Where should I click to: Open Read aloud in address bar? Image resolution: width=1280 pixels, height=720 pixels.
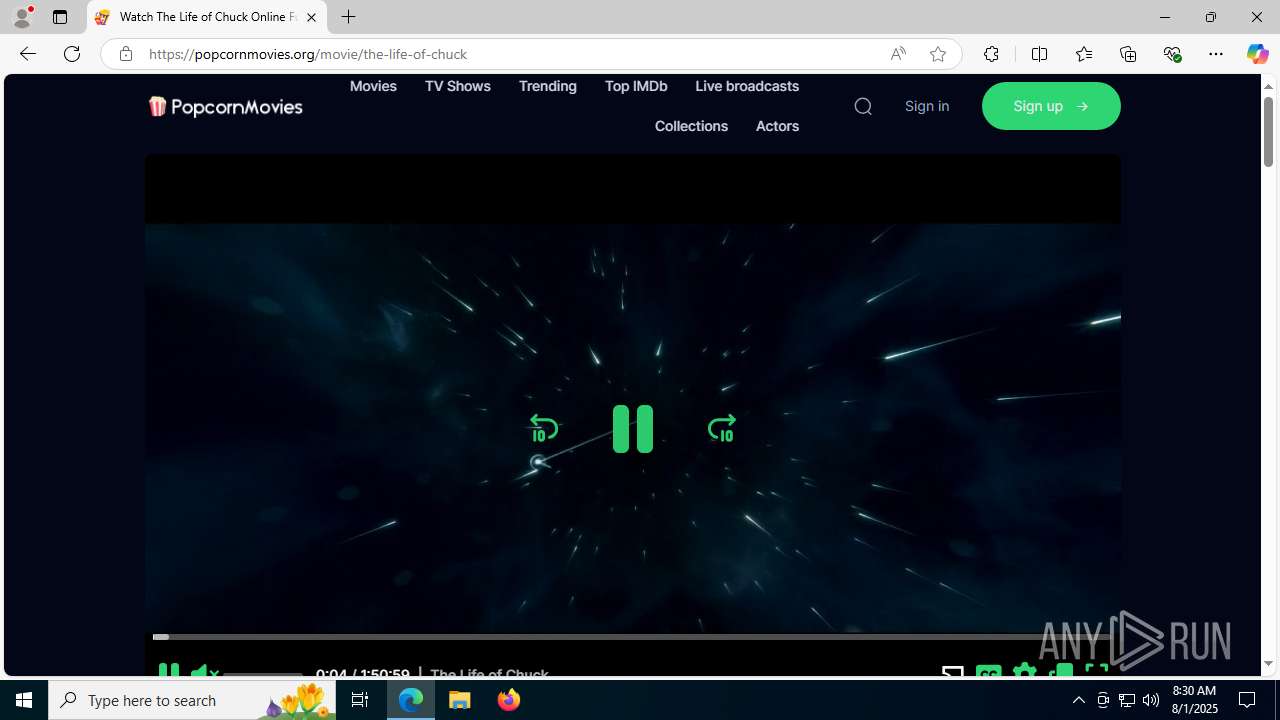[898, 54]
